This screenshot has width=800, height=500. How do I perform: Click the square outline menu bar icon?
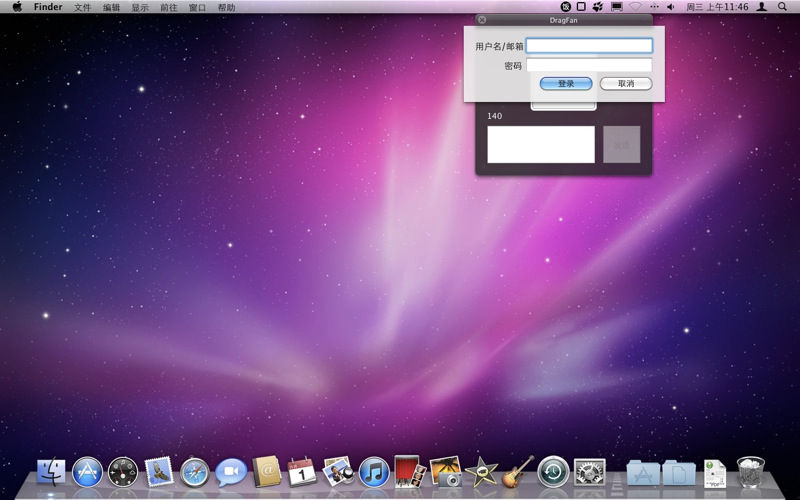point(581,7)
